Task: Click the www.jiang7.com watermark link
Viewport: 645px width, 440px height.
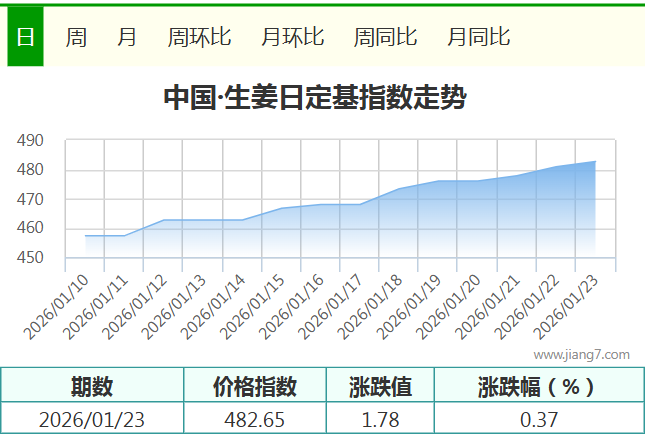Action: click(581, 354)
